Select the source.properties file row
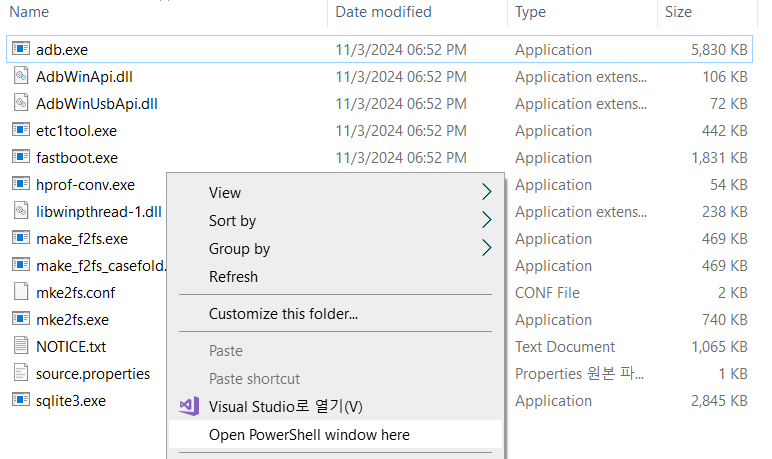Image resolution: width=772 pixels, height=459 pixels. pos(92,373)
